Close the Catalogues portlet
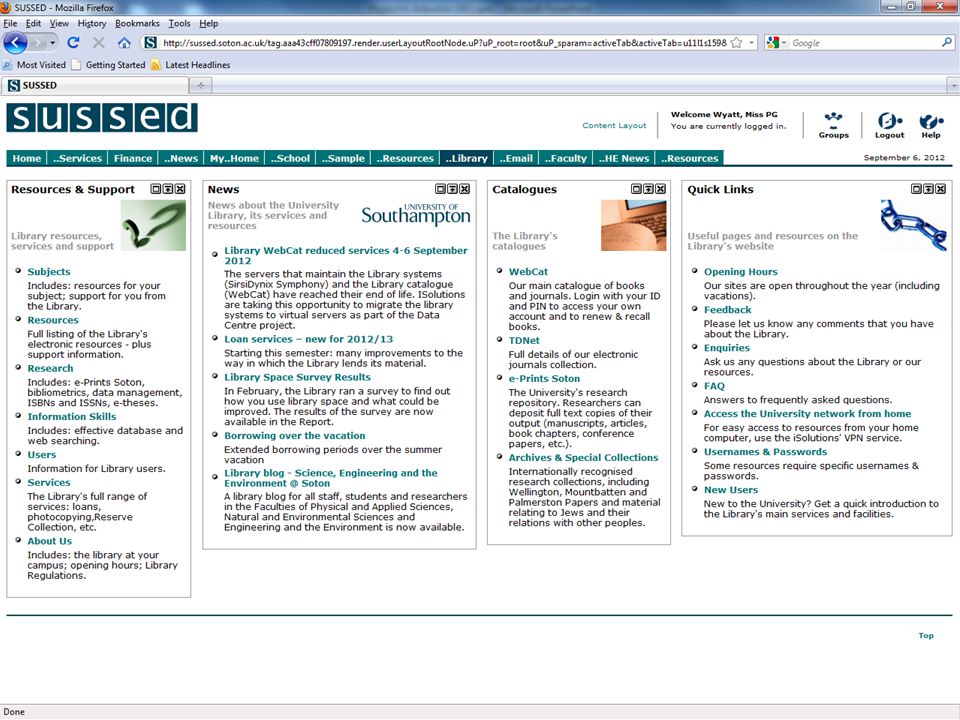This screenshot has width=960, height=720. (661, 189)
